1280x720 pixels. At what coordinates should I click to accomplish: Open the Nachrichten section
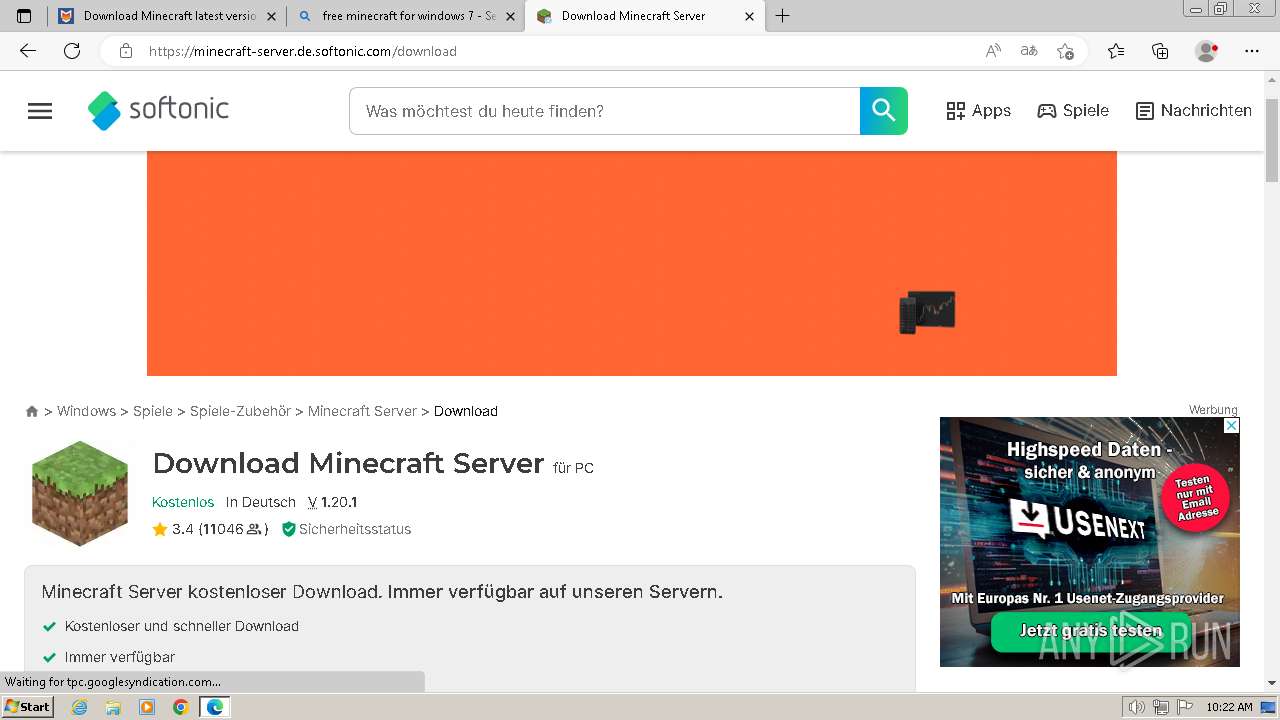coord(1194,111)
